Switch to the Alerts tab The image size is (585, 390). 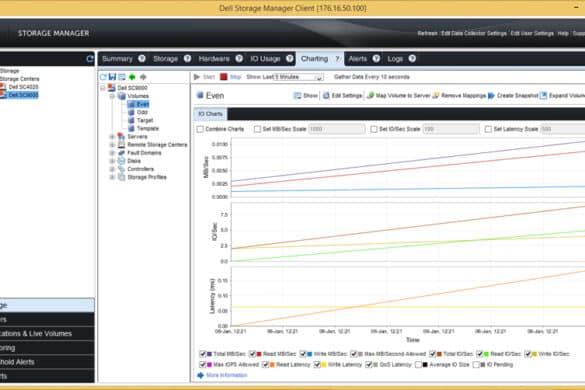(x=358, y=59)
